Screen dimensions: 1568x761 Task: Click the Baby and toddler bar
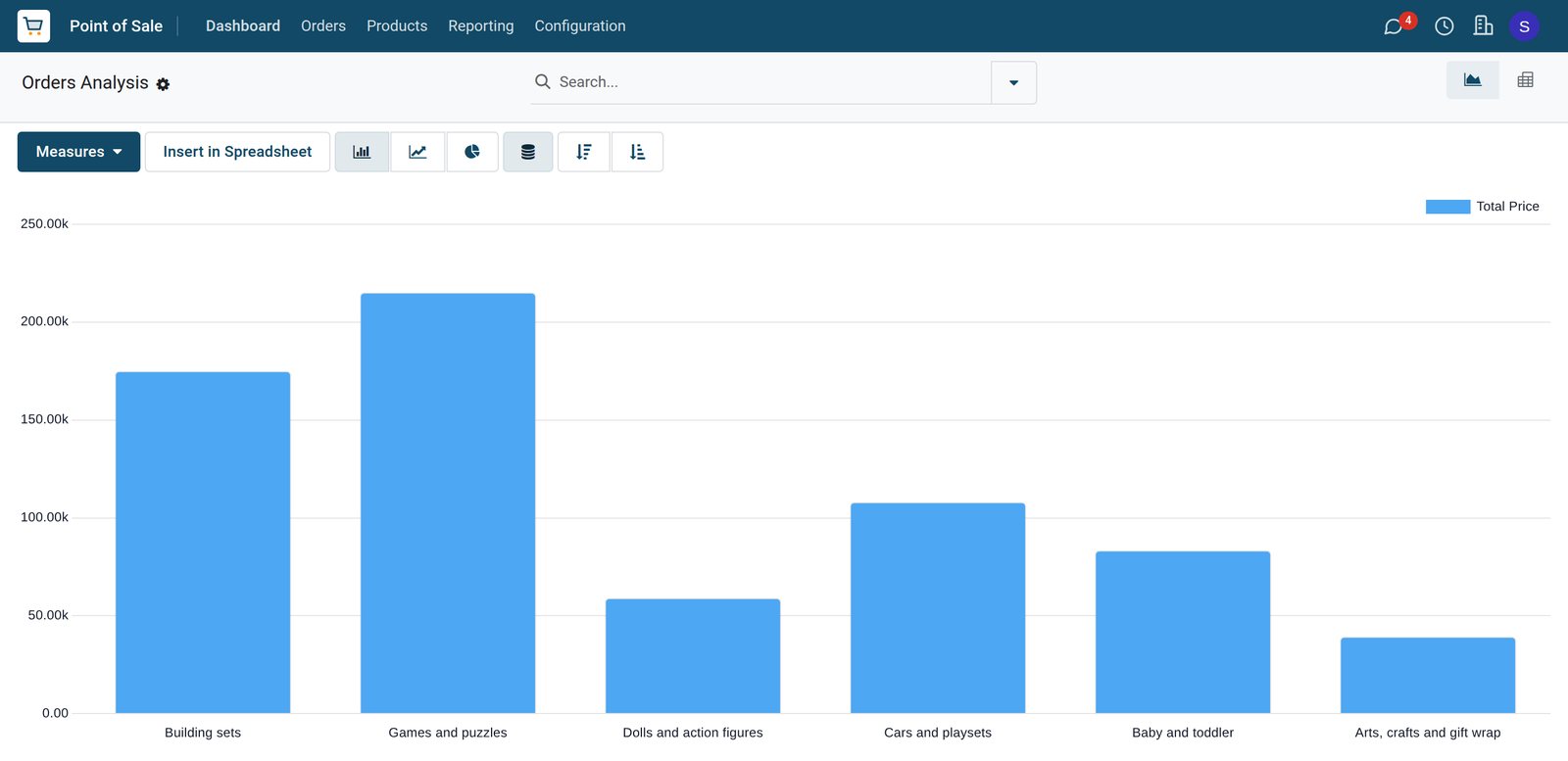[1183, 632]
